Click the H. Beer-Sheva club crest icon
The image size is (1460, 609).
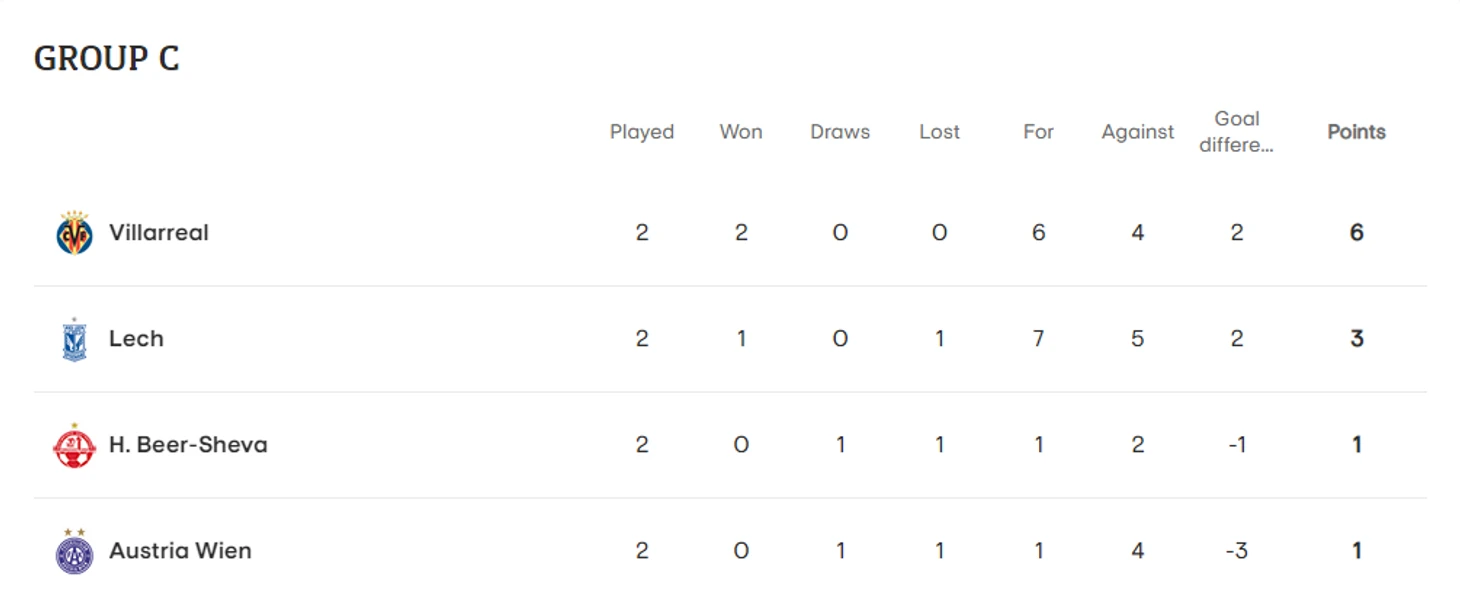(x=74, y=445)
